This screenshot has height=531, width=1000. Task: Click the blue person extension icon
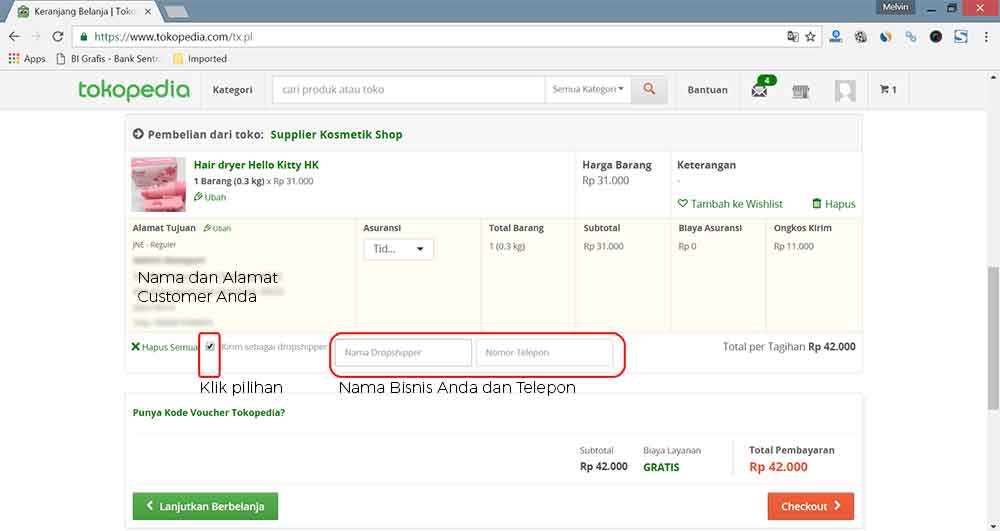click(835, 36)
